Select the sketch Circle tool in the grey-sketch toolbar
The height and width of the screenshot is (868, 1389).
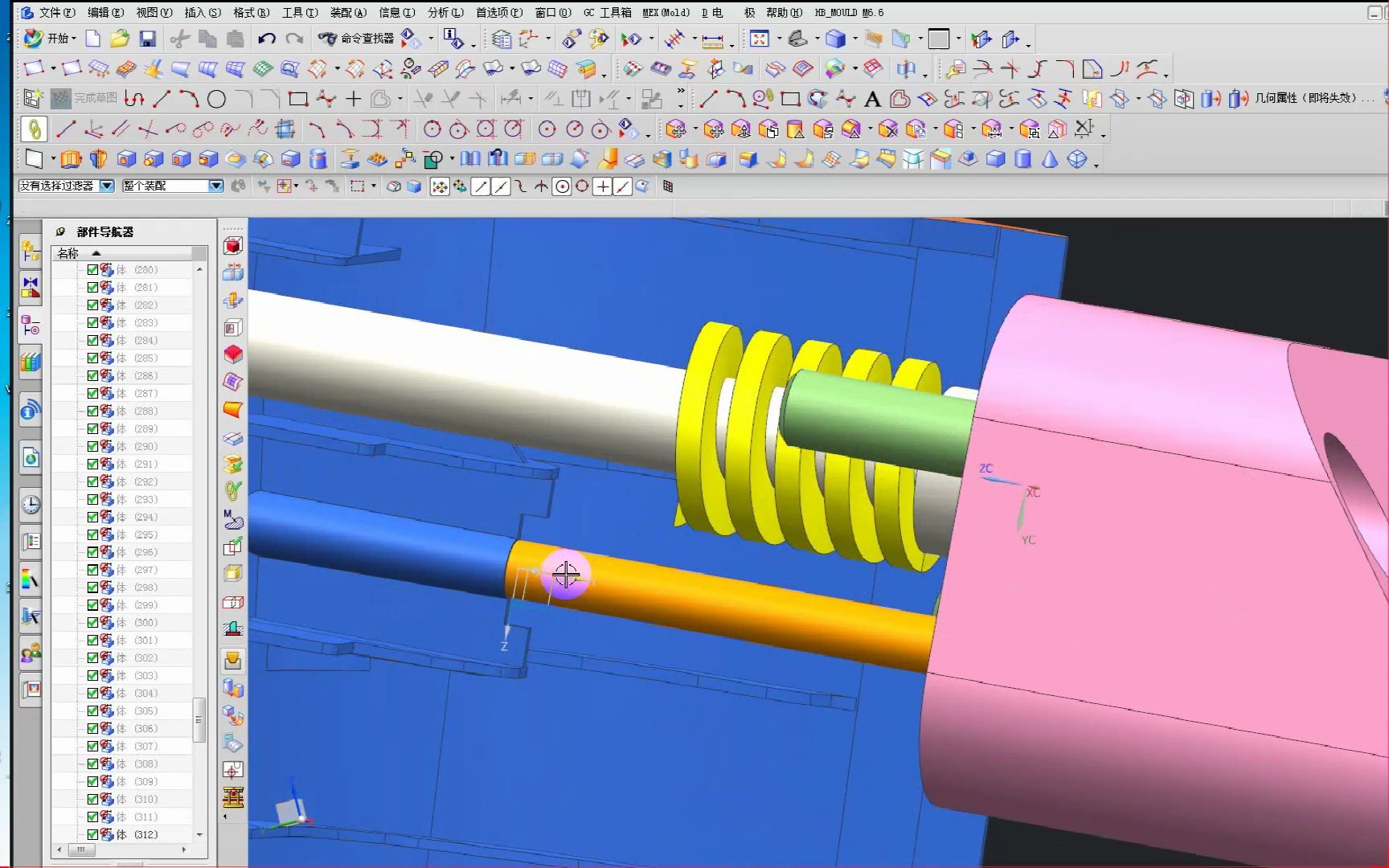coord(216,99)
